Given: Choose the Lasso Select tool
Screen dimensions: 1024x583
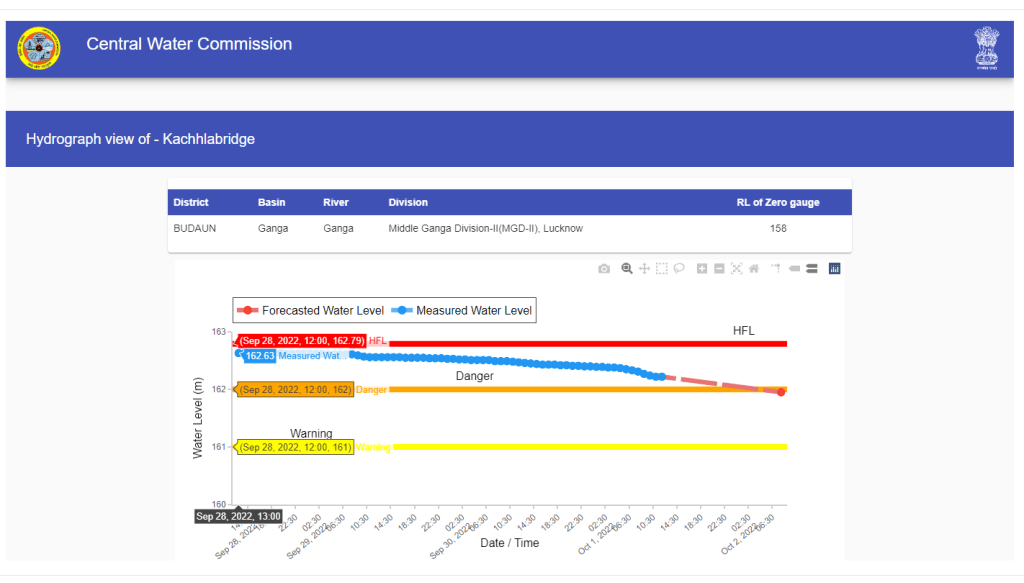Looking at the screenshot, I should click(679, 268).
